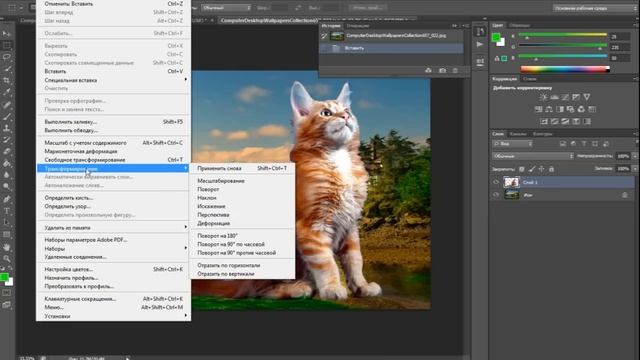The image size is (640, 360).
Task: Hide the Слой 1 layer
Action: 496,182
